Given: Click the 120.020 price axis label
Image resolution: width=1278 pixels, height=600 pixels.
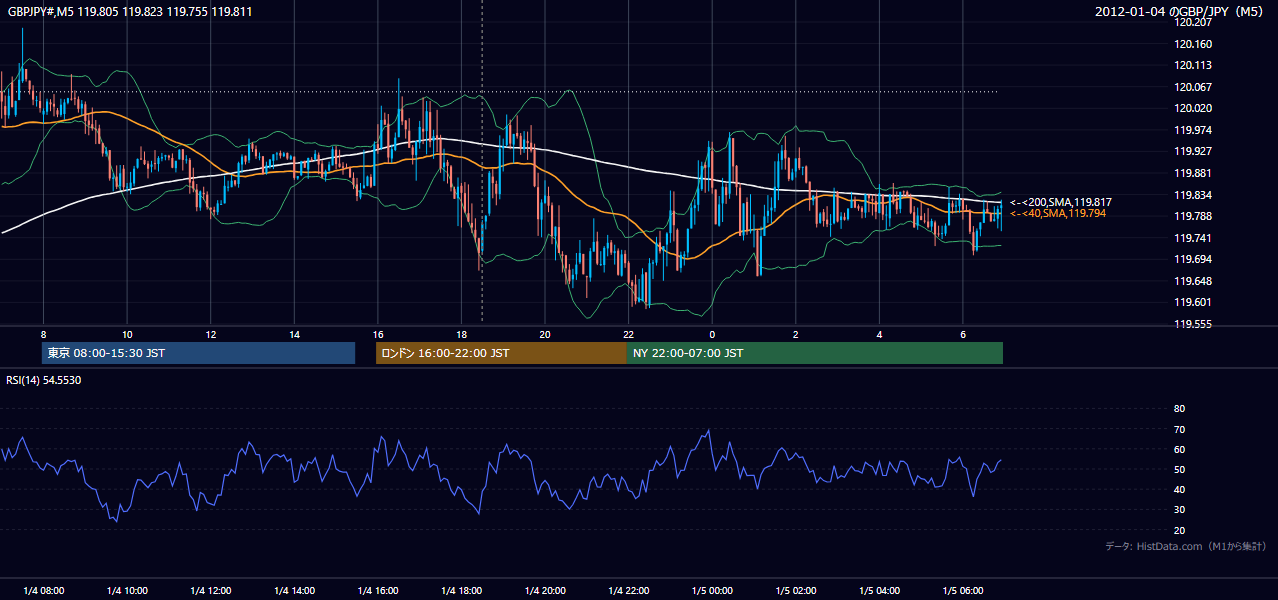Looking at the screenshot, I should point(1192,109).
